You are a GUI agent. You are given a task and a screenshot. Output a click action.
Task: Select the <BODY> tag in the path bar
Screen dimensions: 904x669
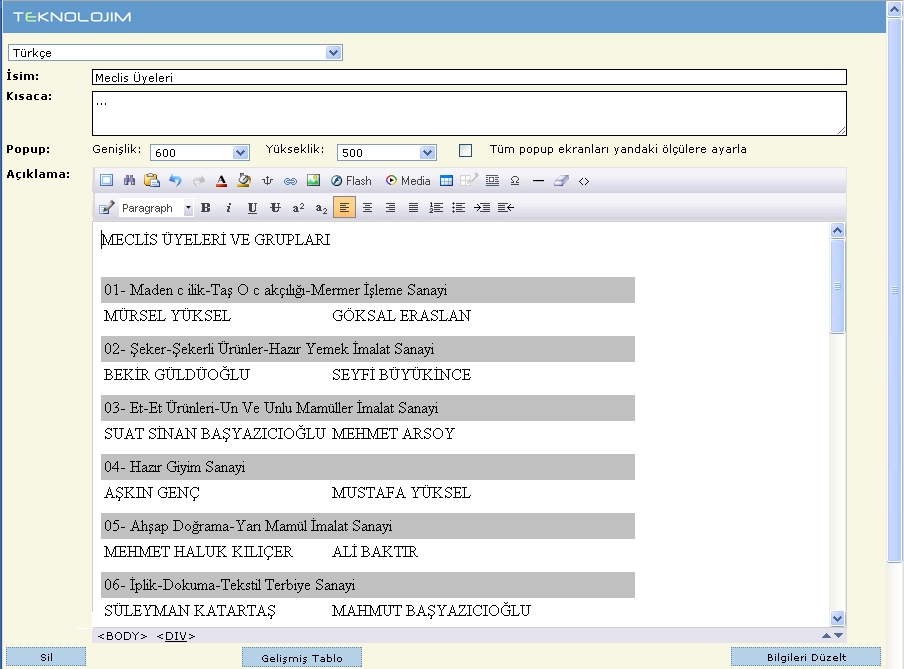[122, 636]
